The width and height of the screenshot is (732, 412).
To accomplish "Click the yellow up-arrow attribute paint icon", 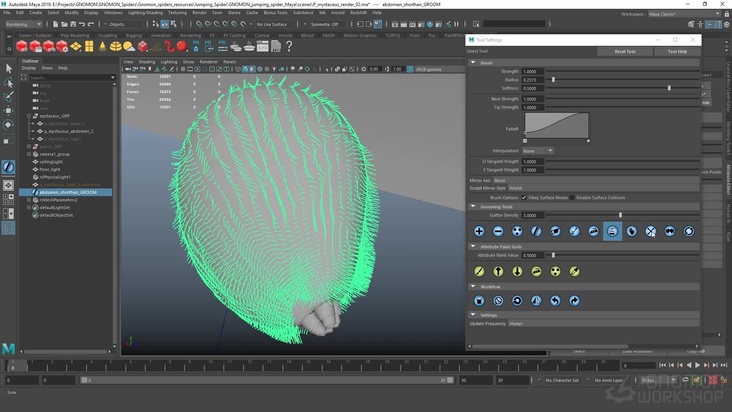I will click(498, 271).
